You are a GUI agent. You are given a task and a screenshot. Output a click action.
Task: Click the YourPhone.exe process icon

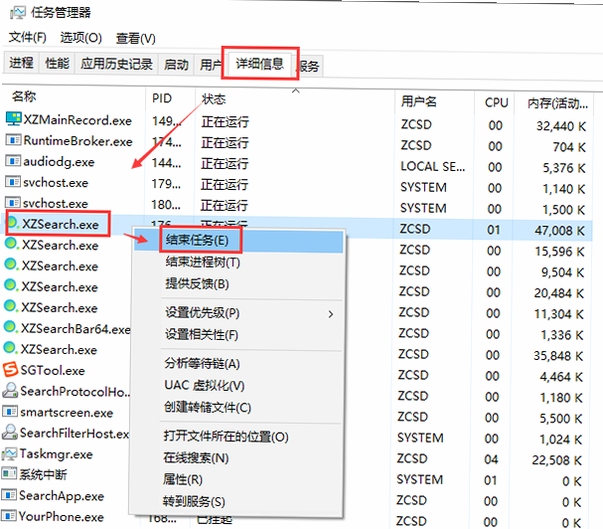tap(9, 516)
